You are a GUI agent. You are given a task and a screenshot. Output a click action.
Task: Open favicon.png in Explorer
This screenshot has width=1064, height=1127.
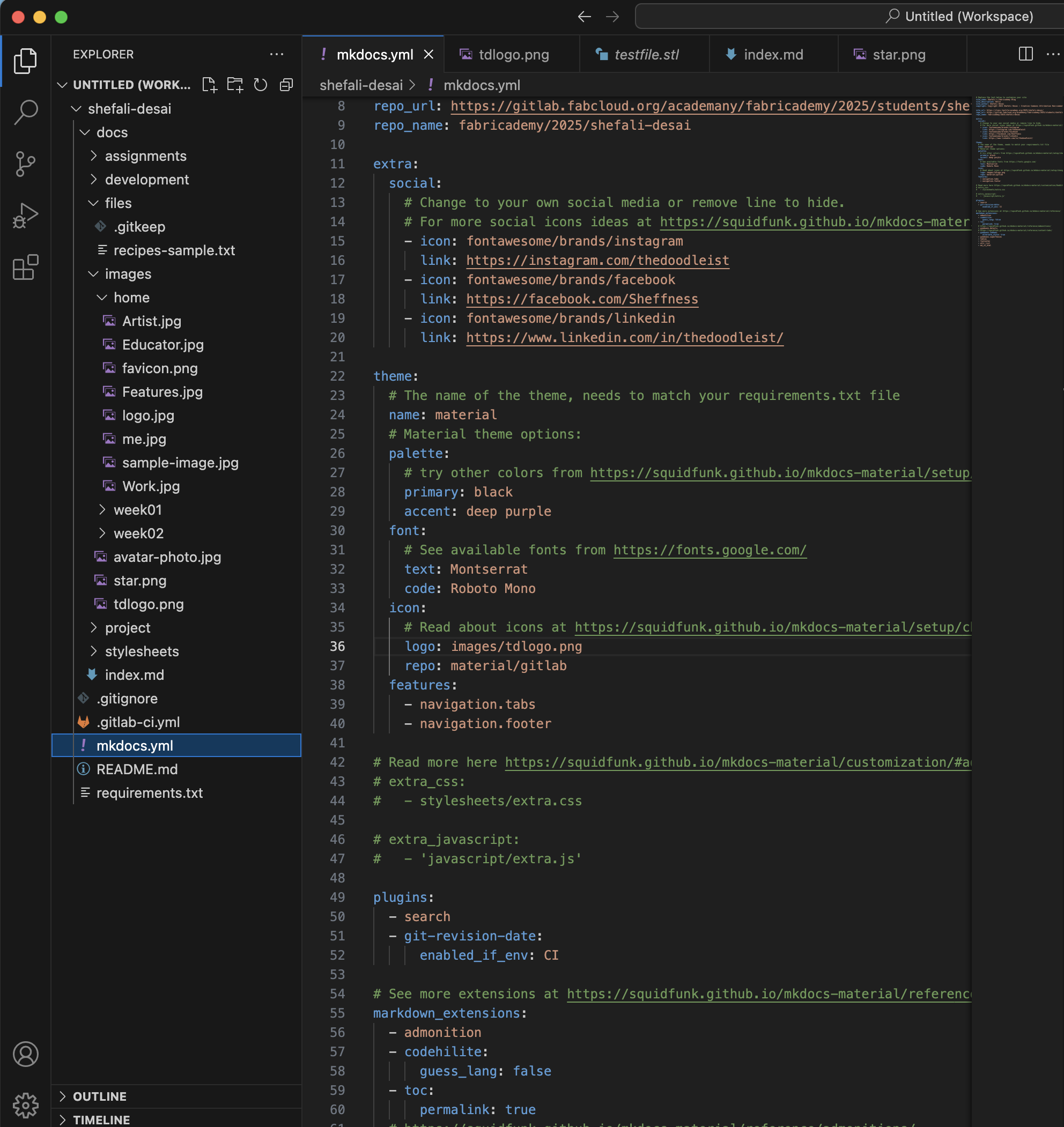tap(176, 368)
